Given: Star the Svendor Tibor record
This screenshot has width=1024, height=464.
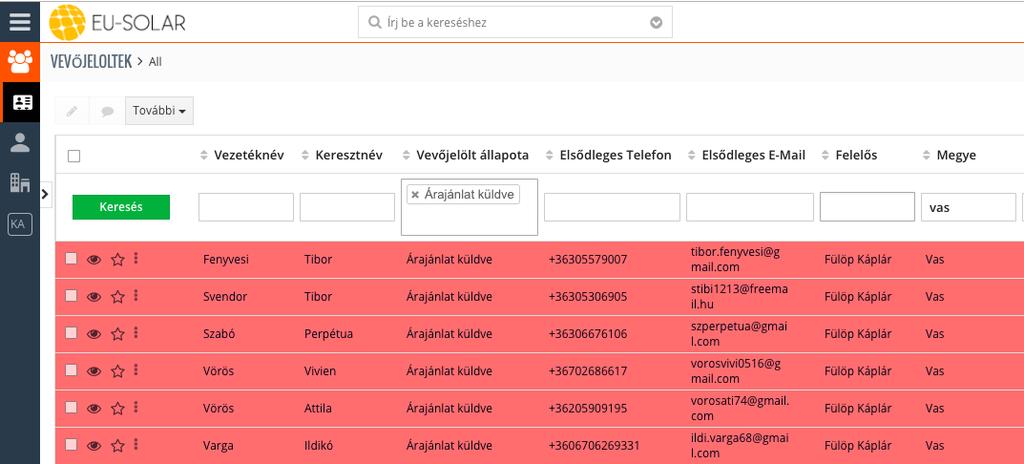Looking at the screenshot, I should point(118,297).
